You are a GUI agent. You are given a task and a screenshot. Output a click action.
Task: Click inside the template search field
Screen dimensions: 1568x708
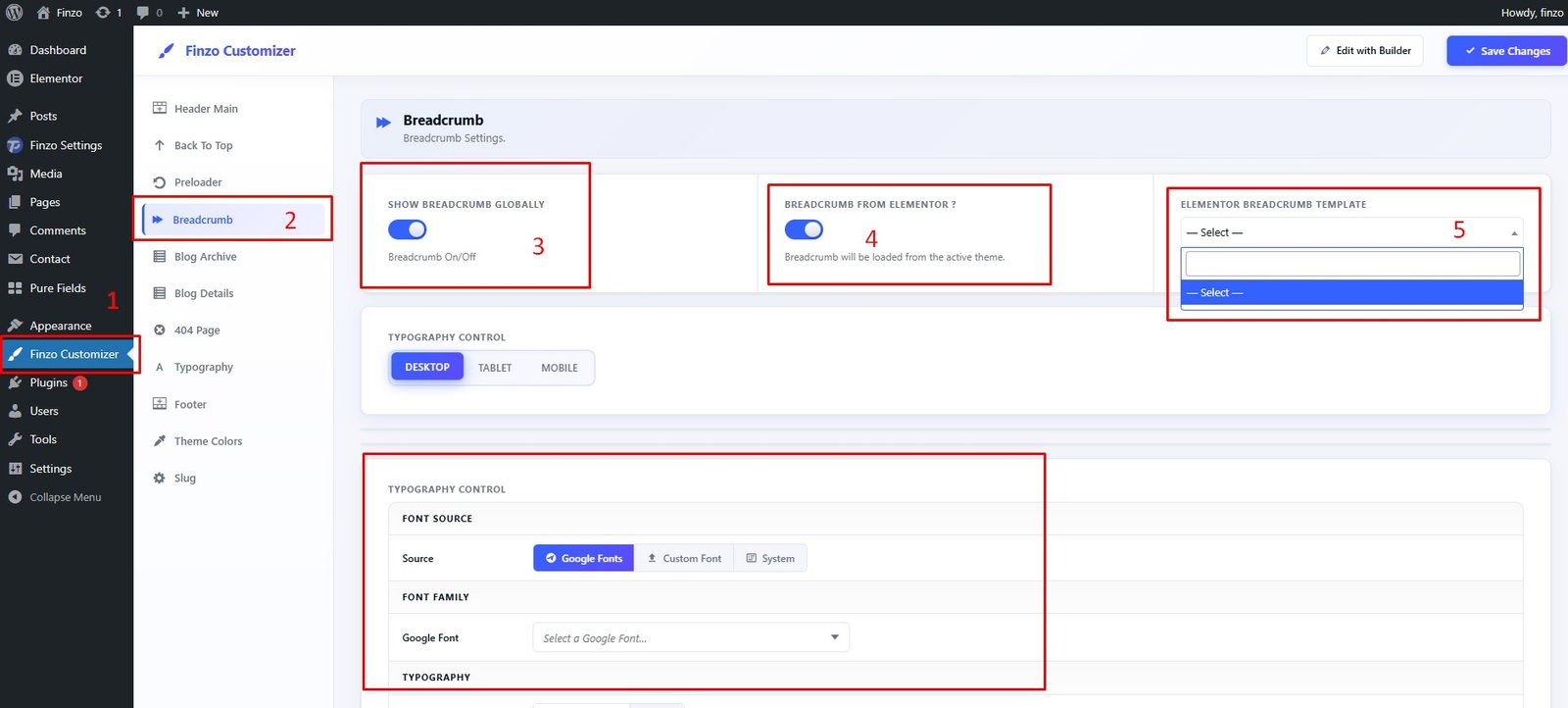tap(1352, 264)
